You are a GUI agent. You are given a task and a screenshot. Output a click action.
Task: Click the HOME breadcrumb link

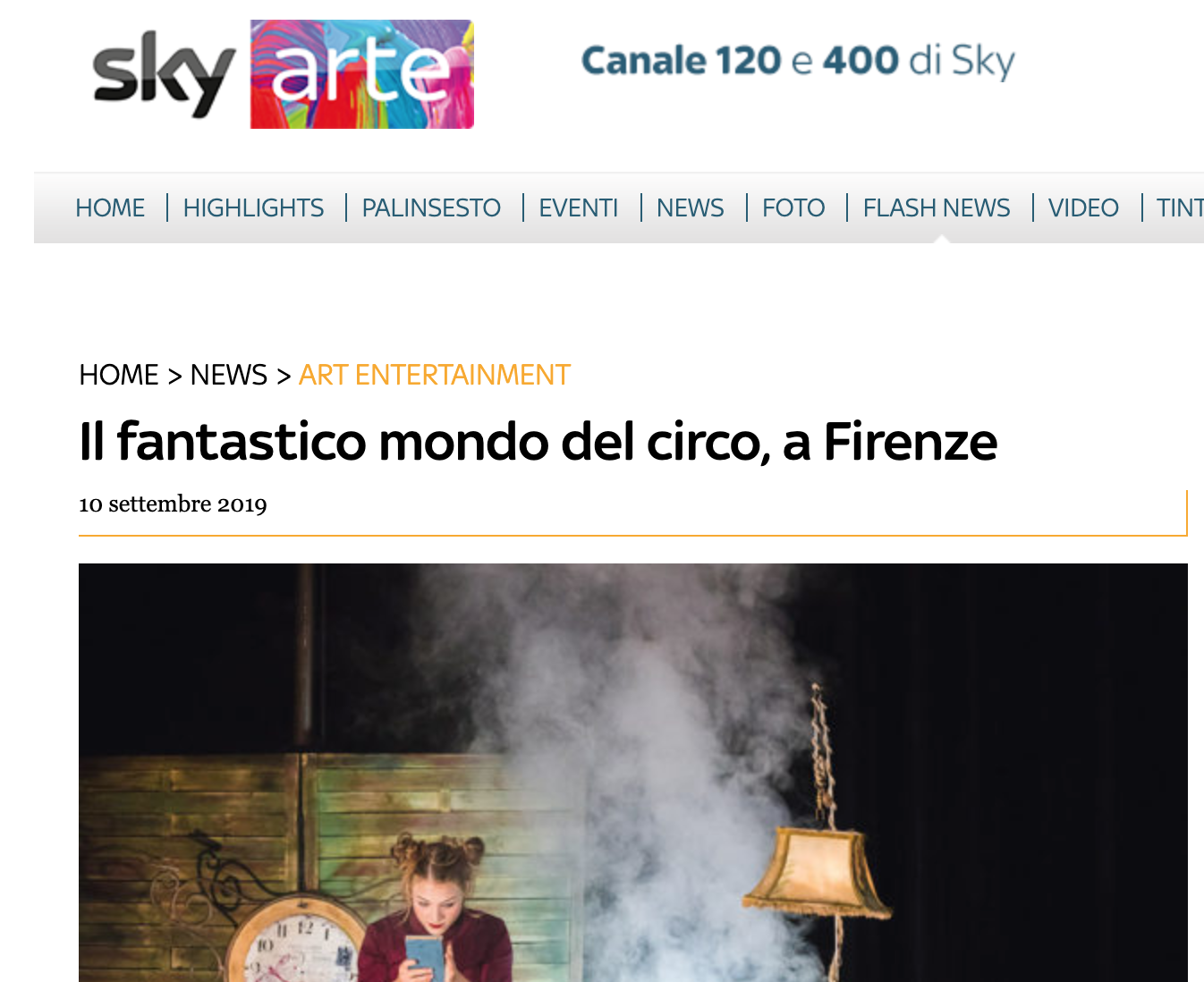pyautogui.click(x=119, y=375)
